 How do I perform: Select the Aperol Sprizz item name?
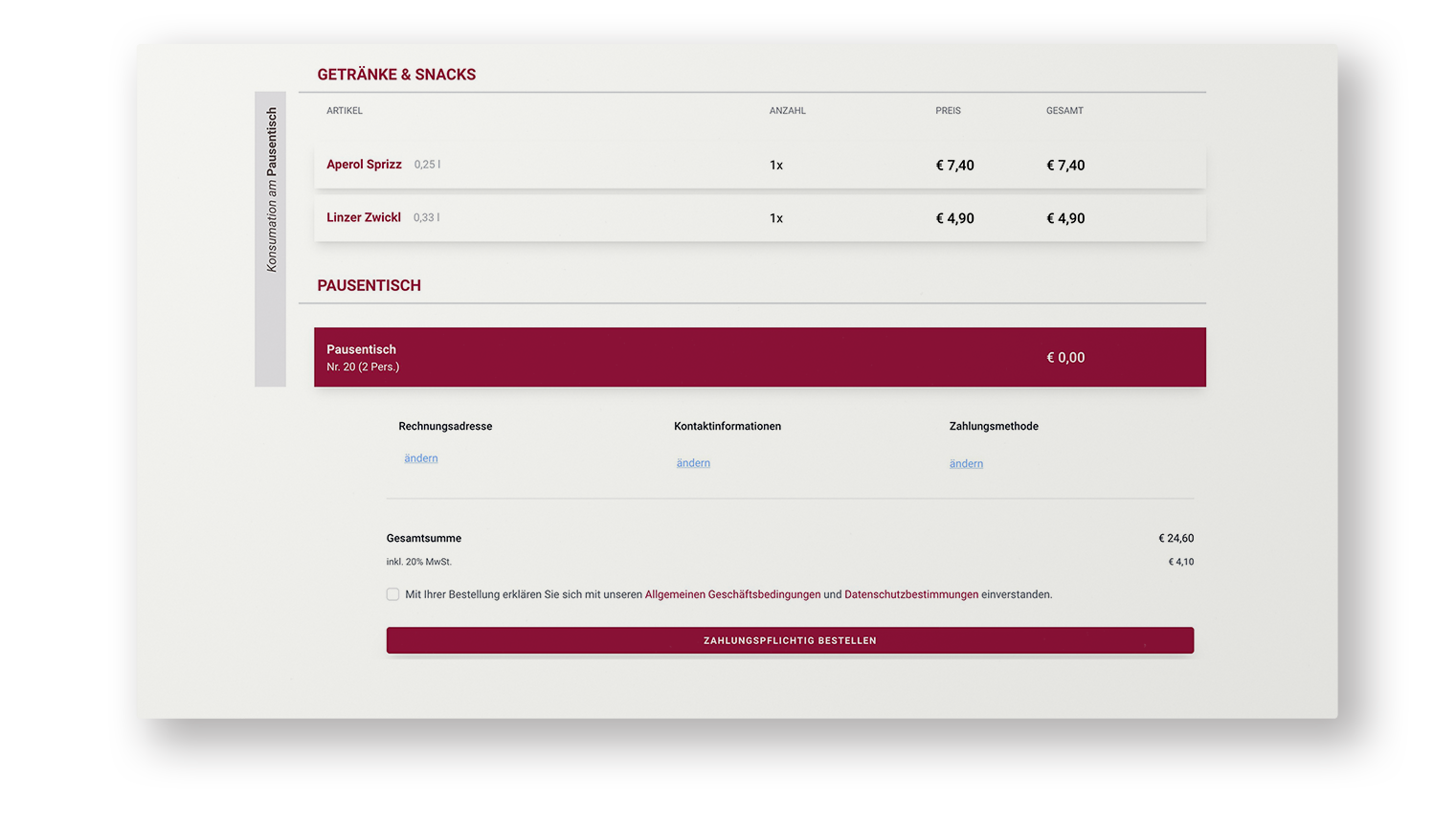coord(364,165)
